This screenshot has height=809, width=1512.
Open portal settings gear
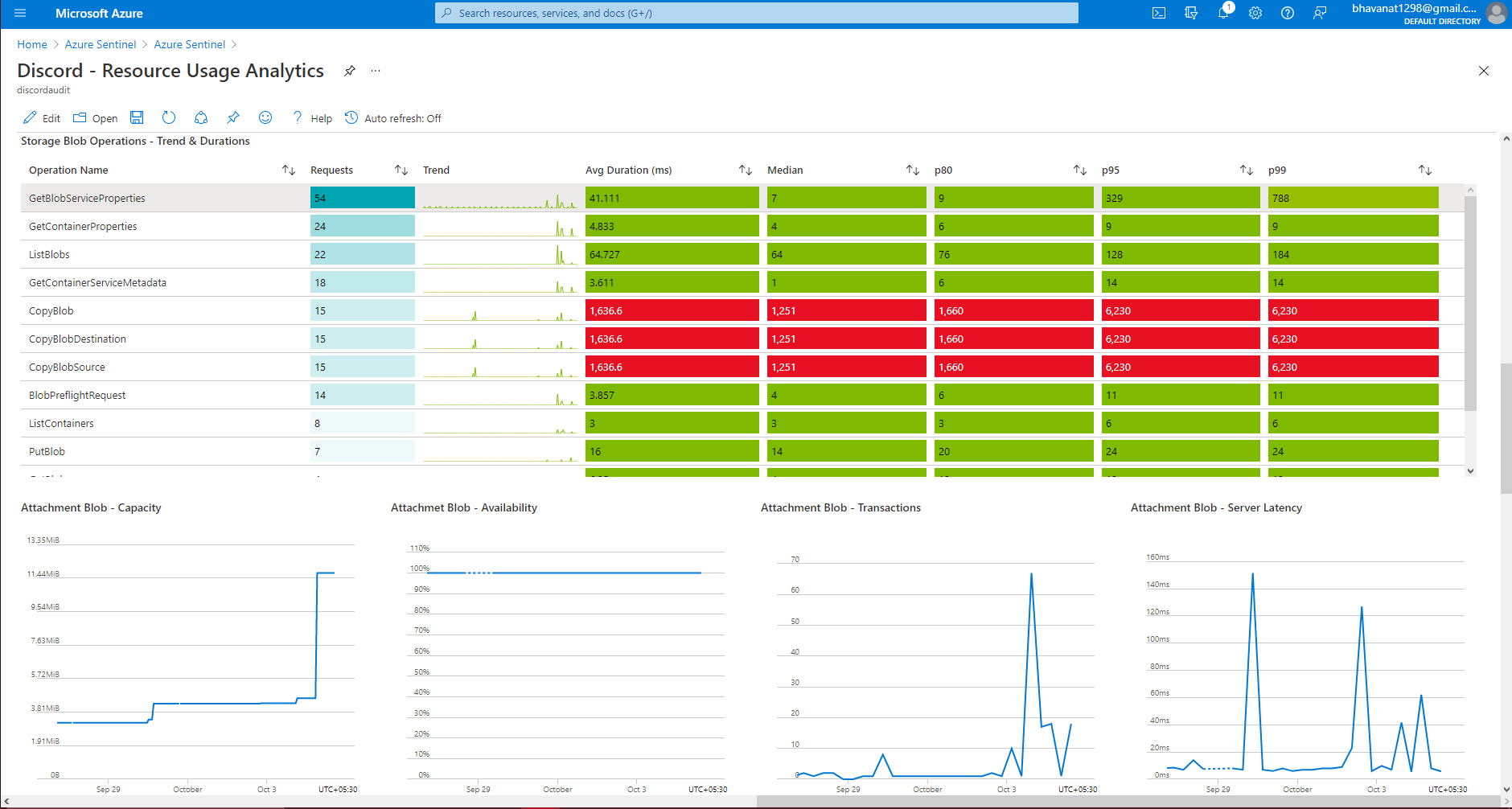tap(1255, 14)
